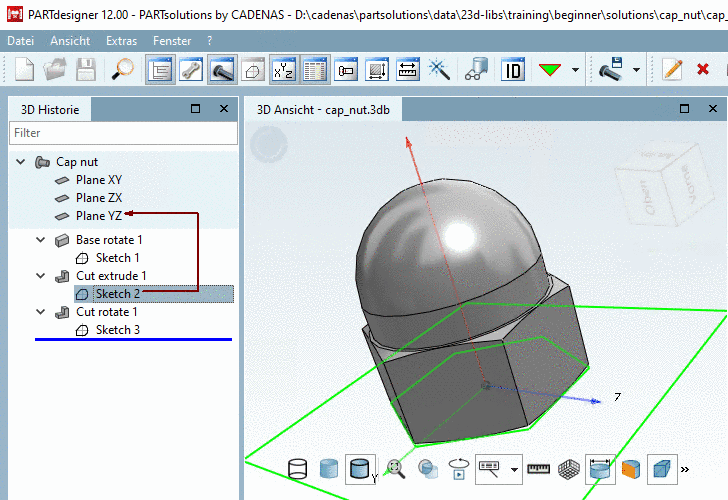
Task: Collapse the Cap nut tree node
Action: [20, 162]
